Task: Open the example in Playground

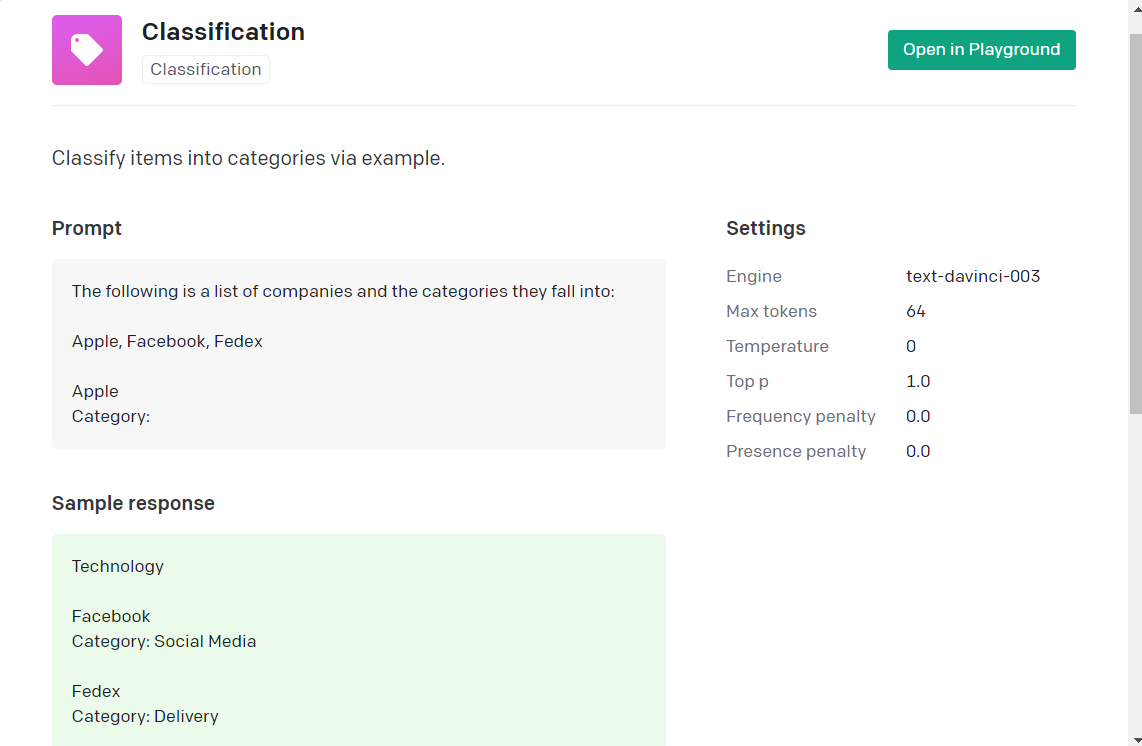Action: point(981,50)
